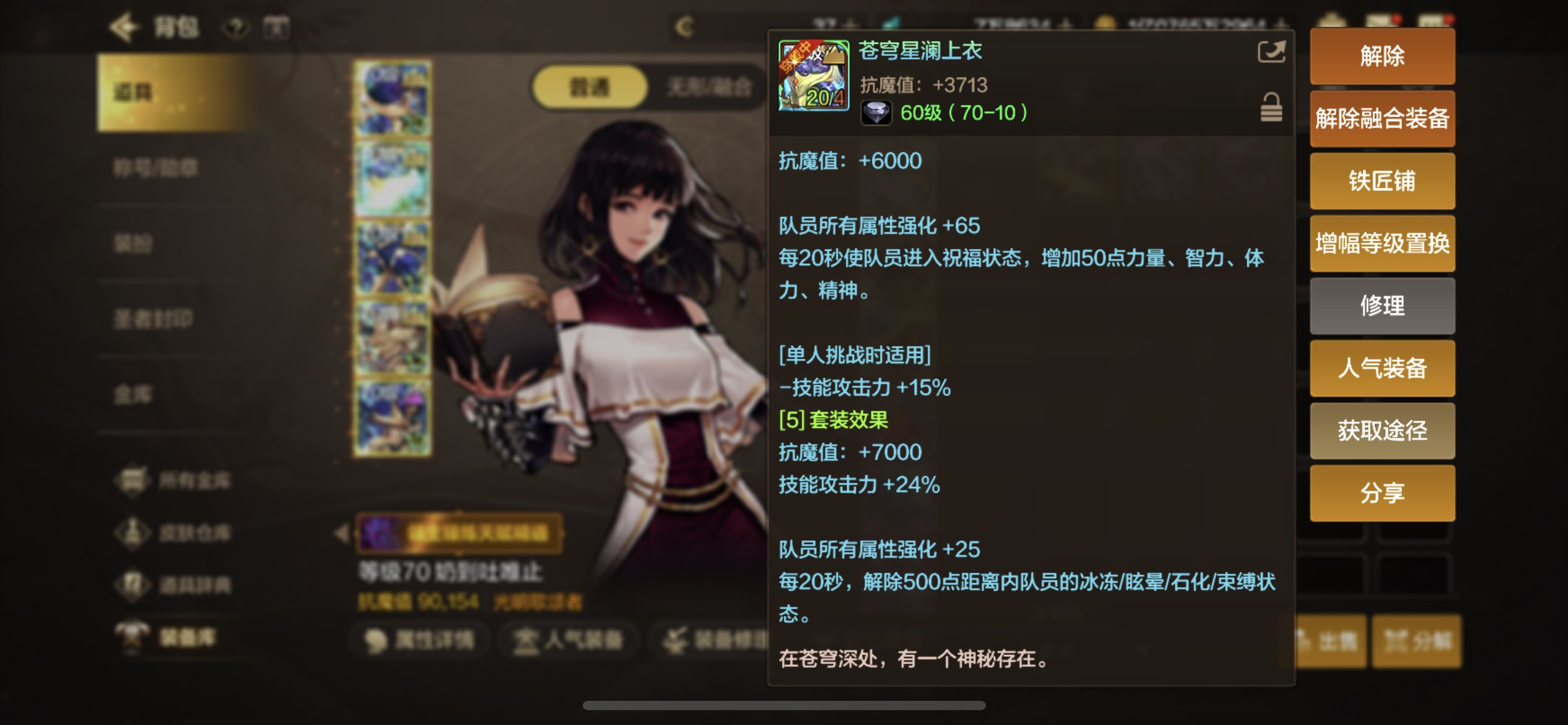Open the 铁匠铺 blacksmith shop
Image resolution: width=1568 pixels, height=725 pixels.
(1382, 181)
